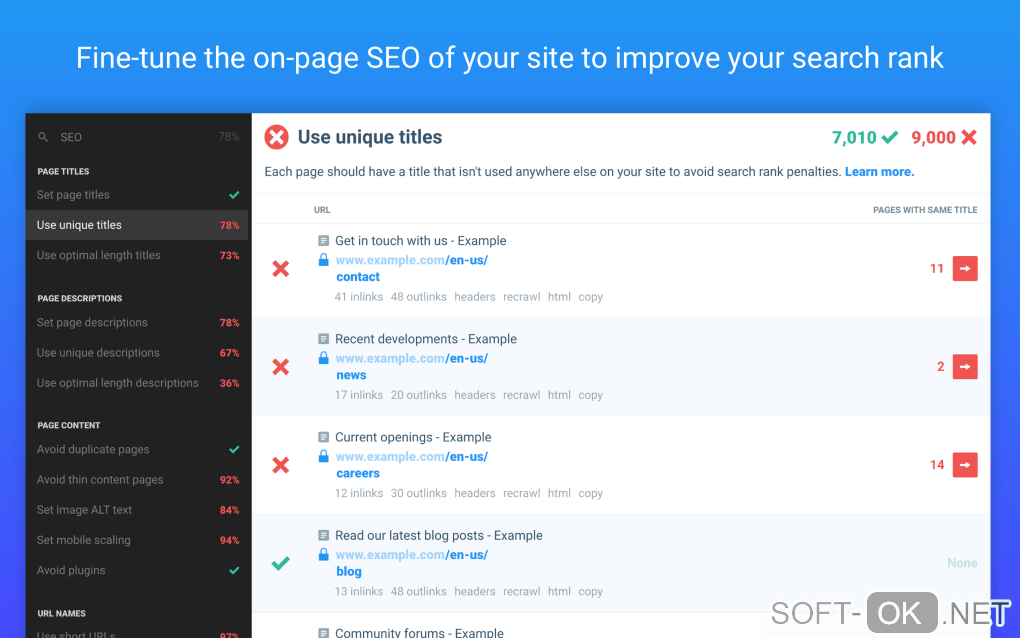Click 20 outlinks on news row
Screen dimensions: 1020x638
point(418,395)
